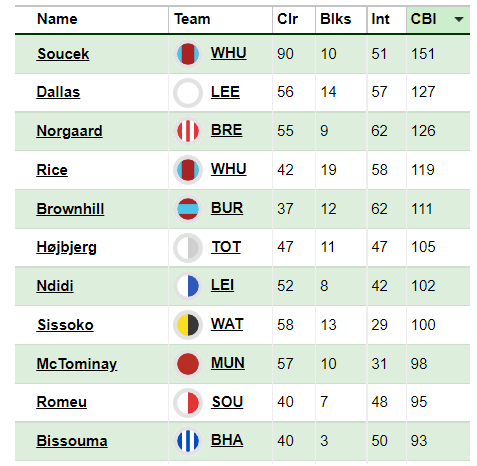Click the Int column header

pyautogui.click(x=380, y=19)
